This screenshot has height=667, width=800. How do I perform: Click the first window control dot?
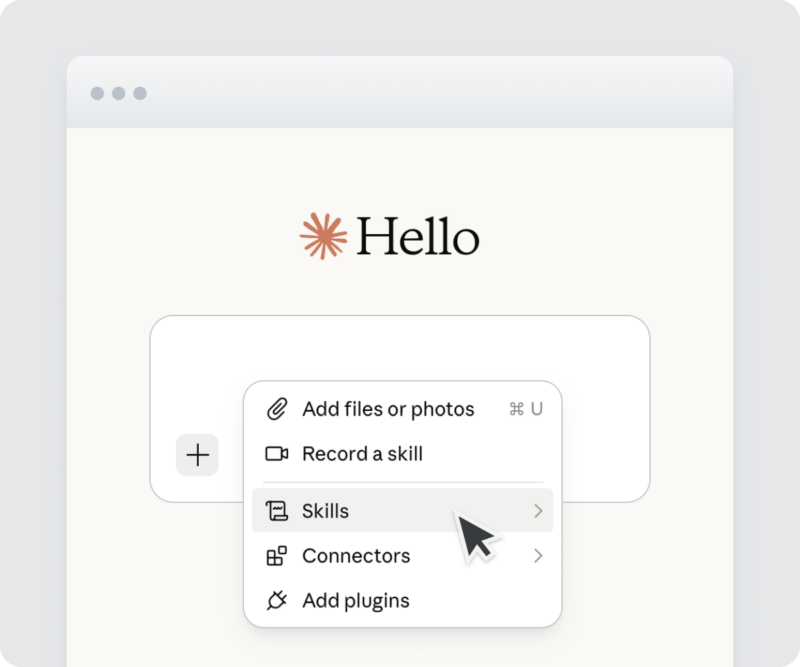pyautogui.click(x=97, y=93)
